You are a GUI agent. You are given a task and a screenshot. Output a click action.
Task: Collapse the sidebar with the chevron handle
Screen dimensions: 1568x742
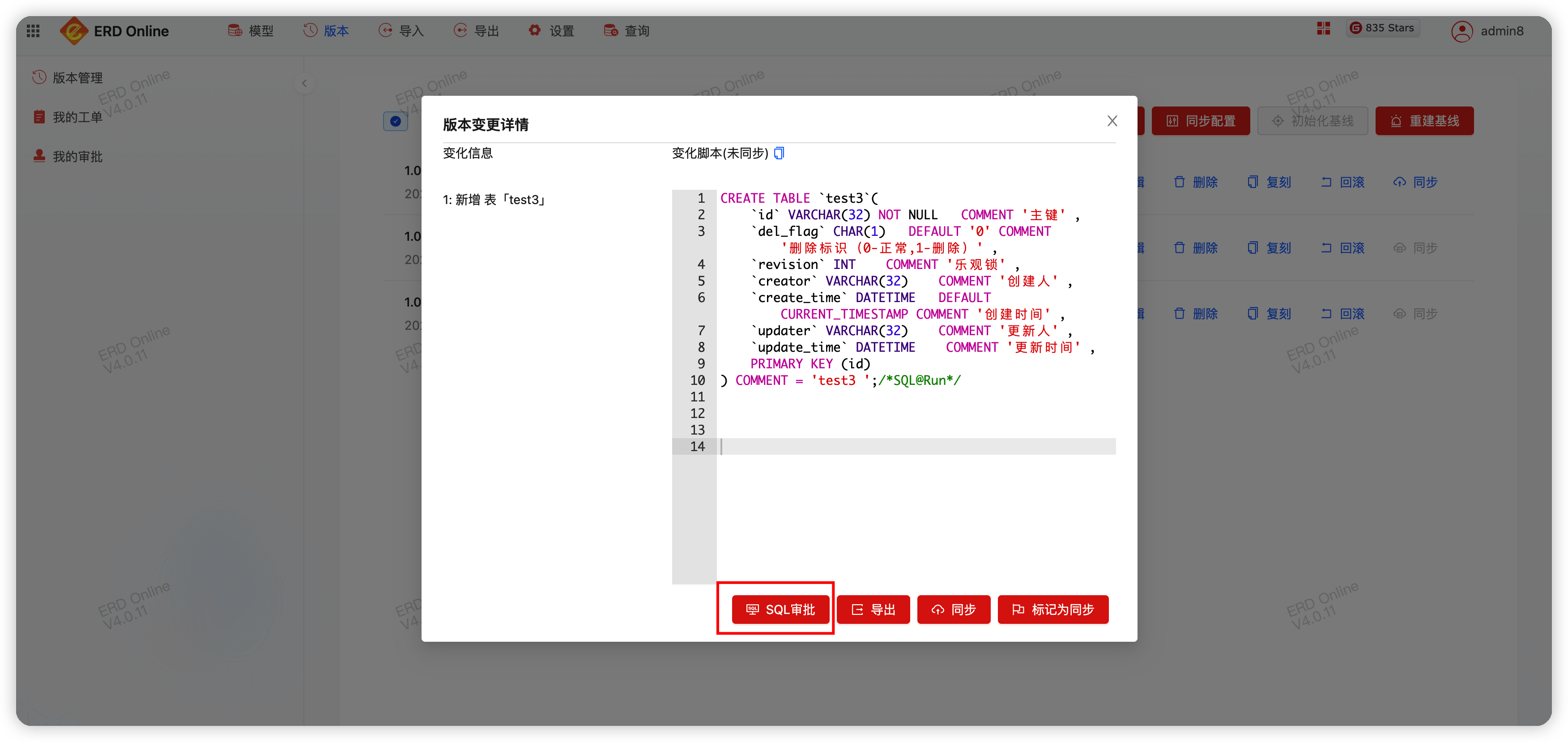click(x=304, y=83)
